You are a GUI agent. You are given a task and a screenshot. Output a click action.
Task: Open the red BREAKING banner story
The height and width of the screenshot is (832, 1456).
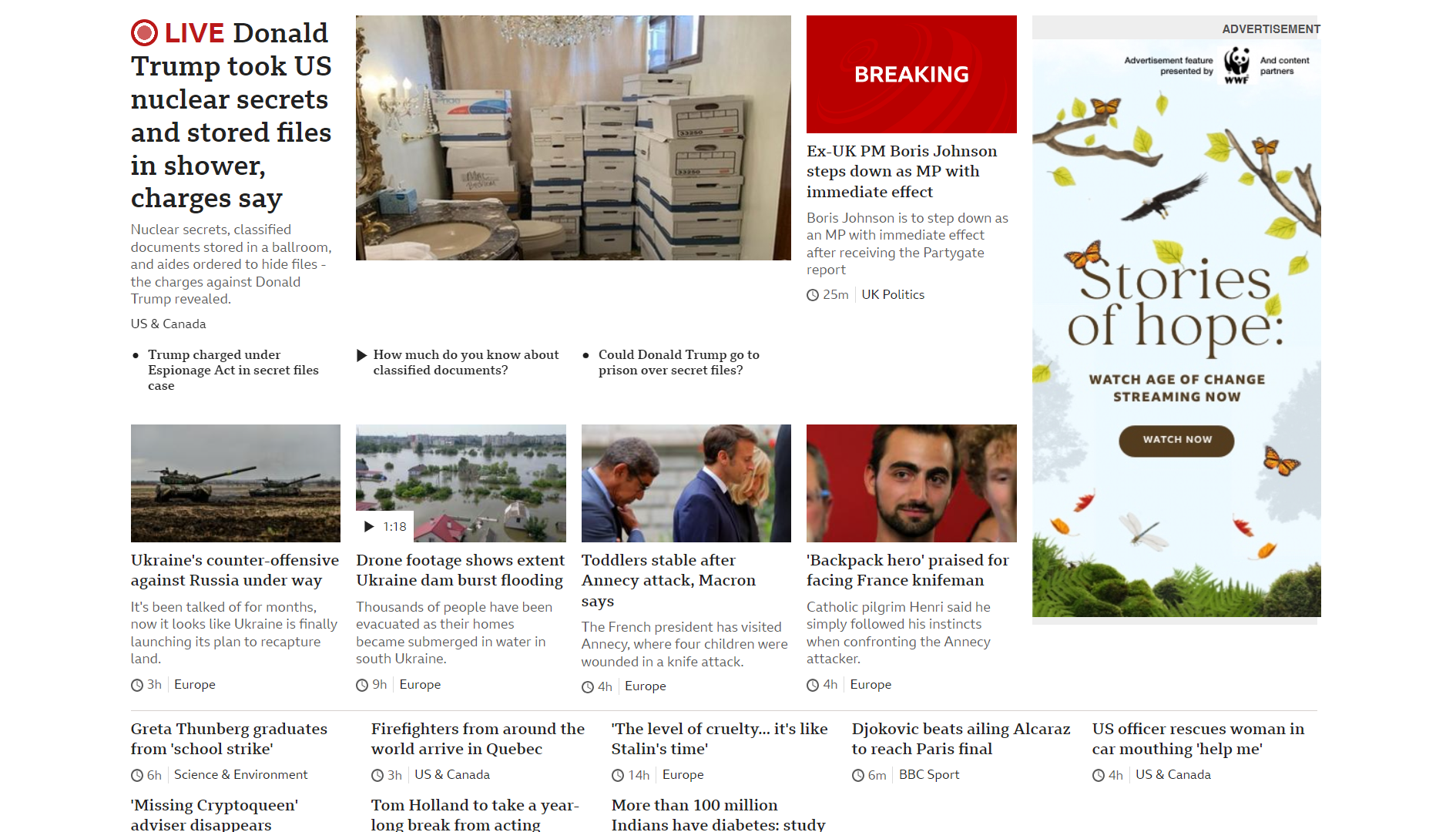coord(911,74)
